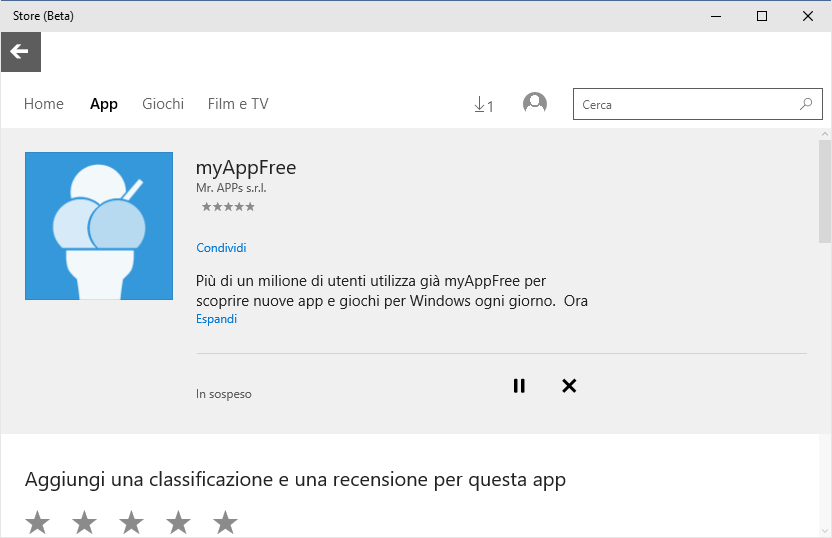Rate the app five stars
Viewport: 832px width, 538px height.
225,522
